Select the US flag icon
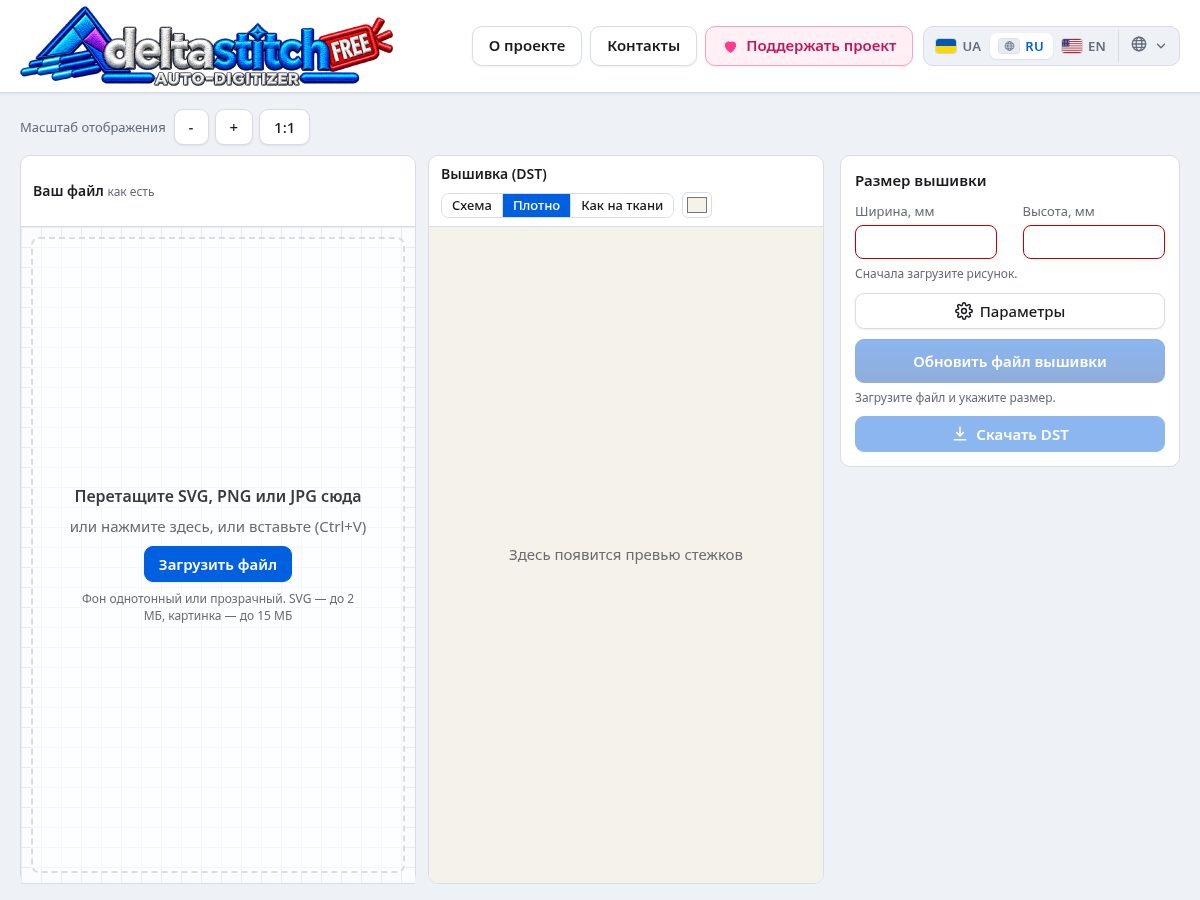The image size is (1200, 900). click(x=1072, y=46)
